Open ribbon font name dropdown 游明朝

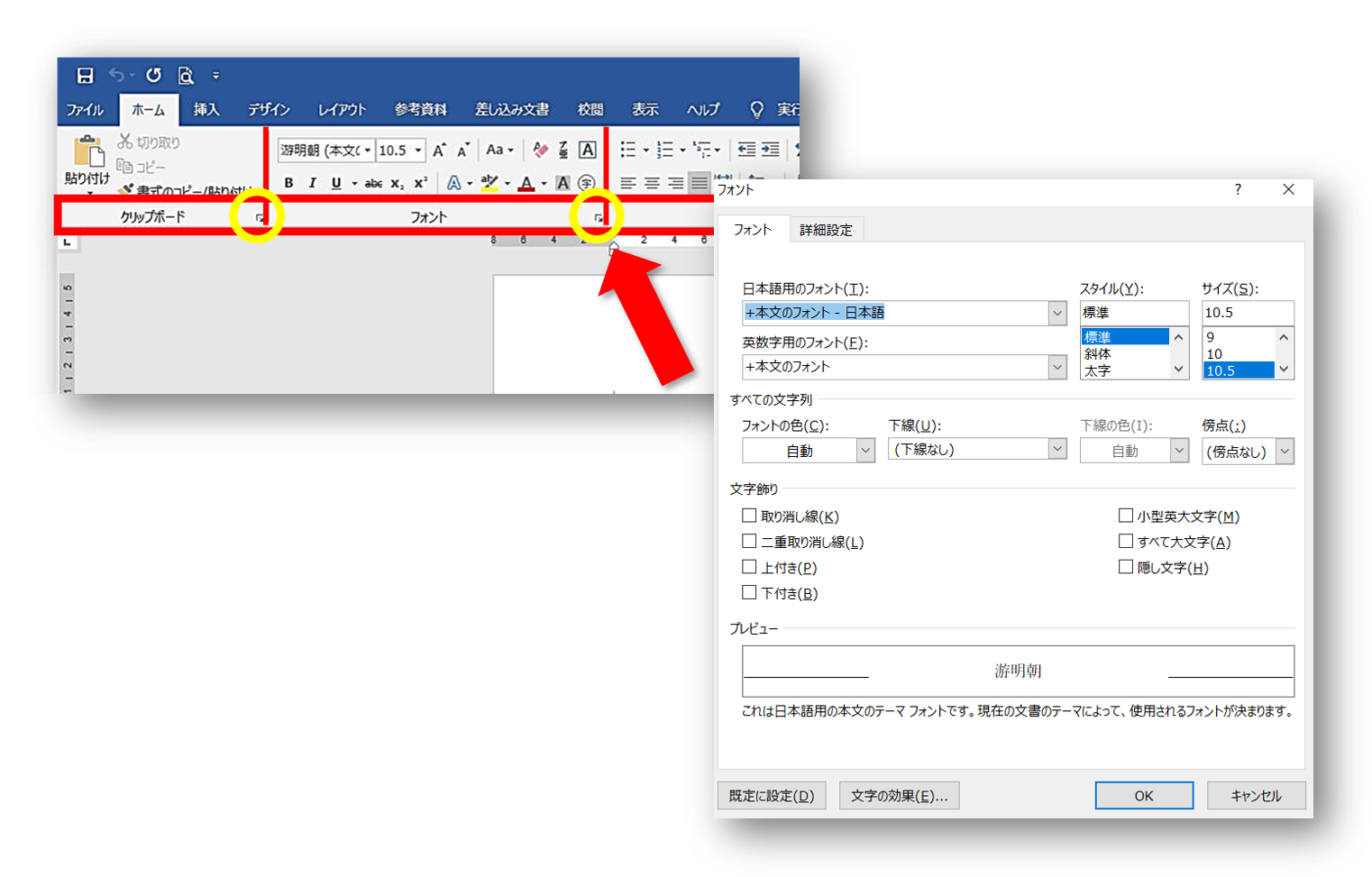pos(368,151)
